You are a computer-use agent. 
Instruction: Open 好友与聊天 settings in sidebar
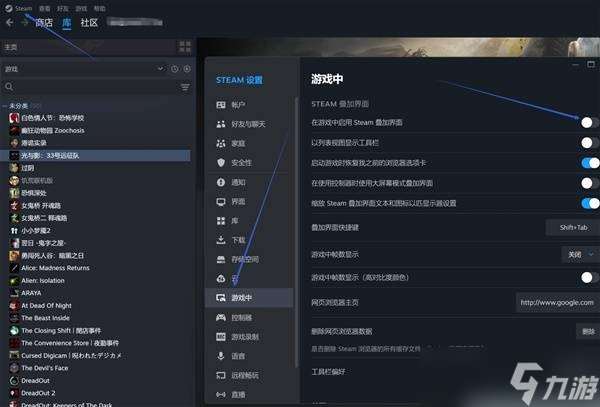point(240,124)
